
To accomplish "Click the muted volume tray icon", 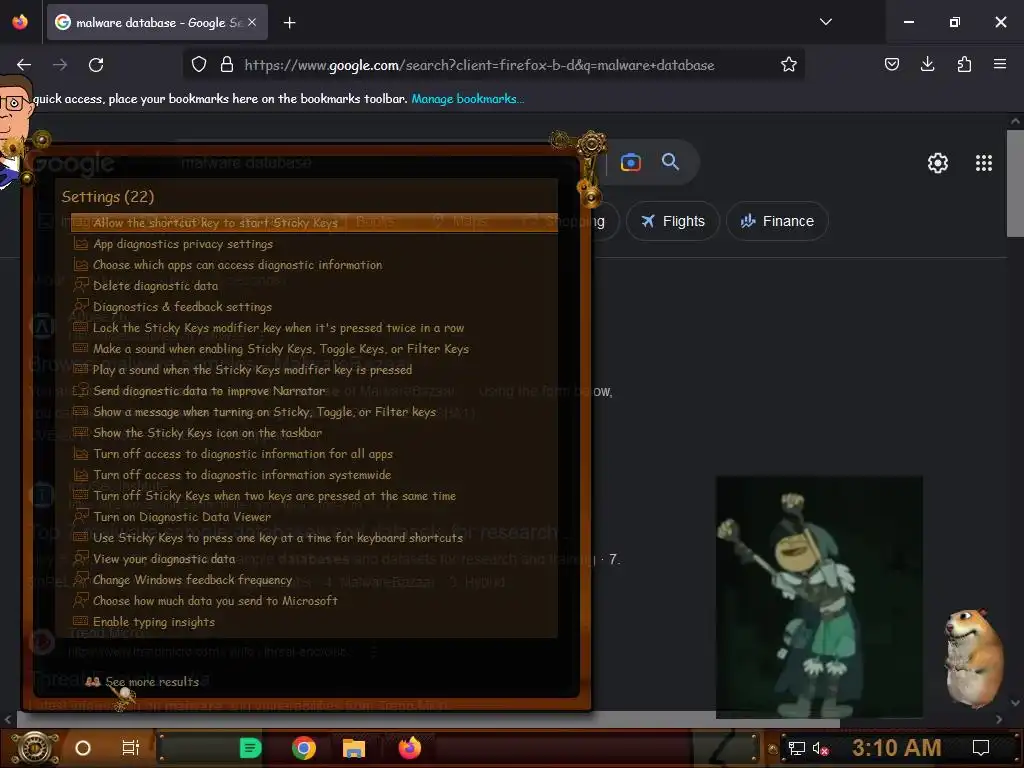I will 820,748.
